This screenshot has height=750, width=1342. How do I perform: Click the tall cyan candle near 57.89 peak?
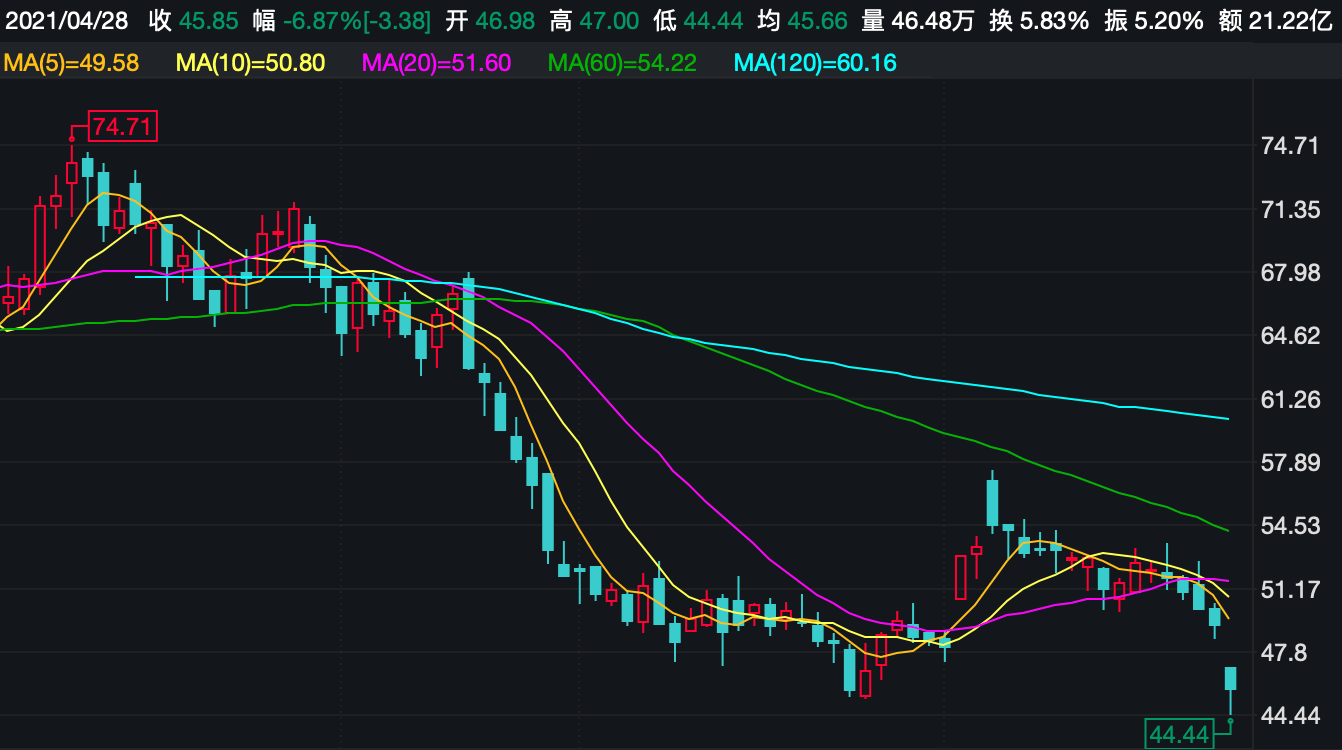coord(992,502)
